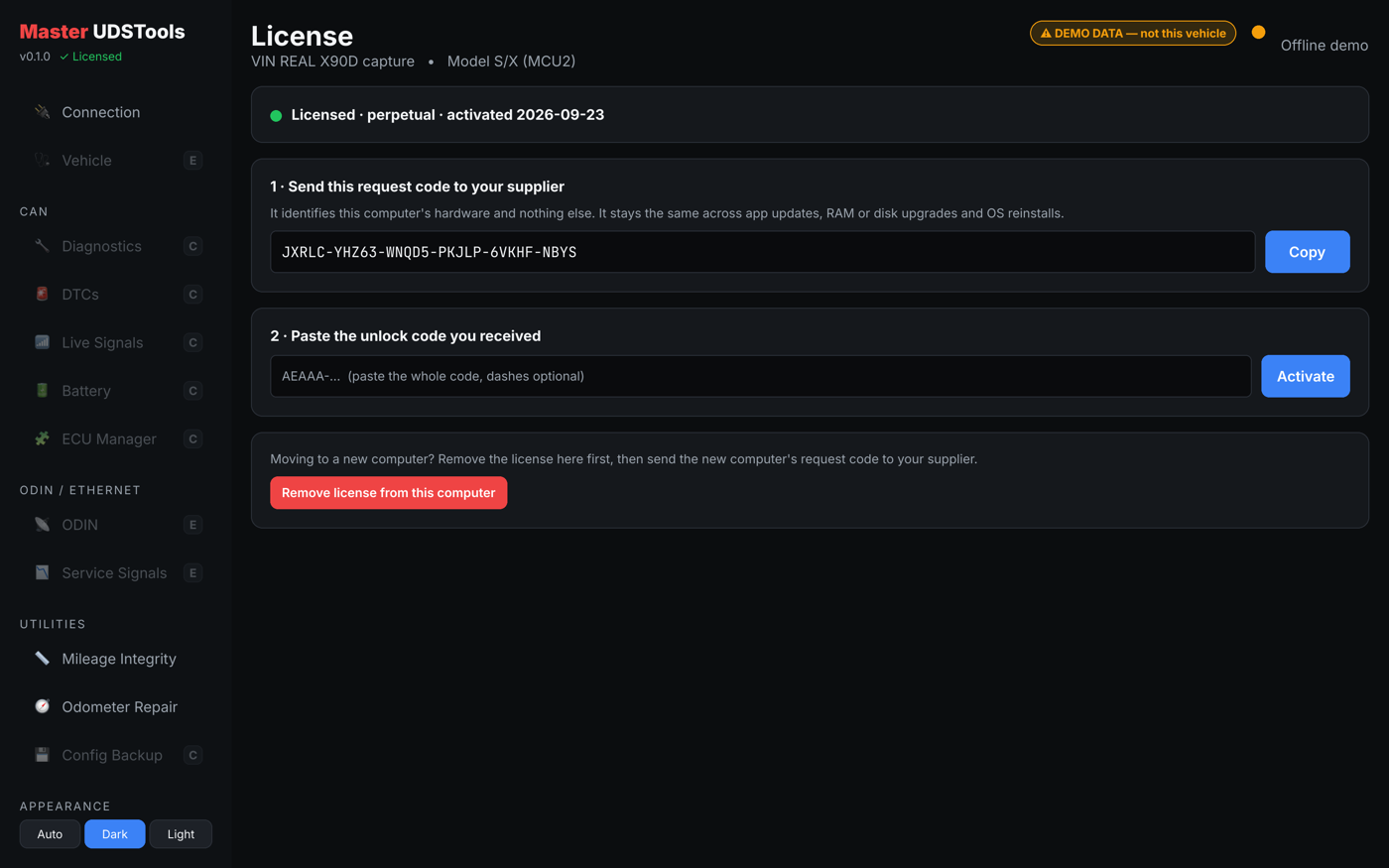Click Remove license from this computer

click(x=388, y=493)
